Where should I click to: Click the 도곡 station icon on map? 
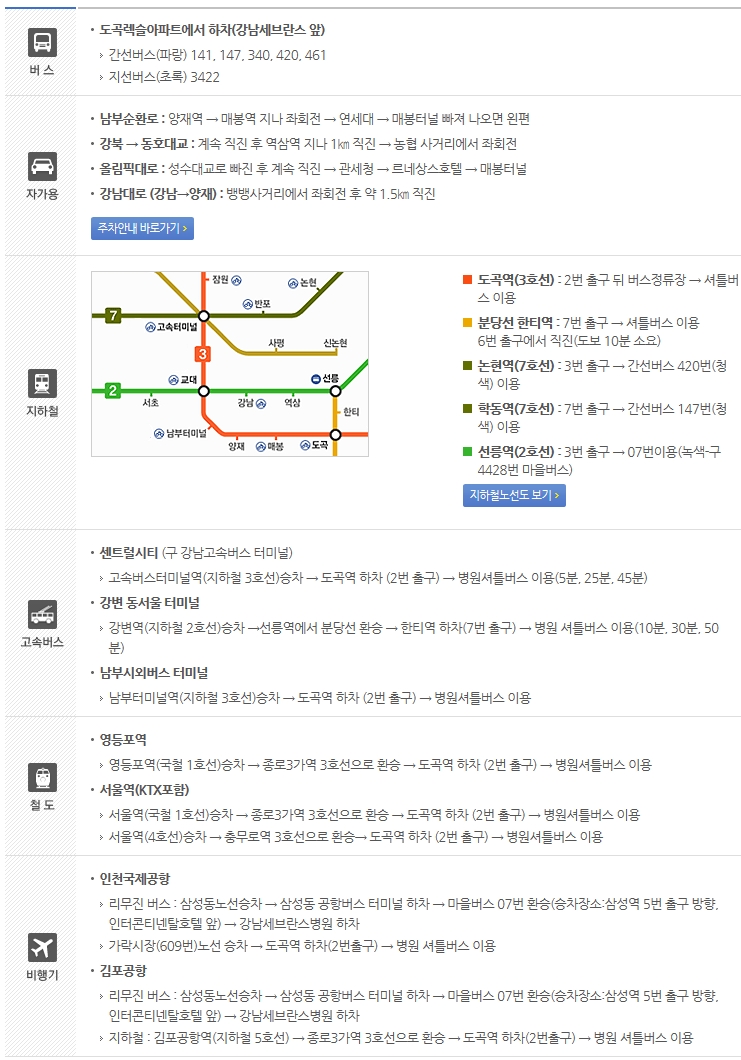pyautogui.click(x=306, y=445)
